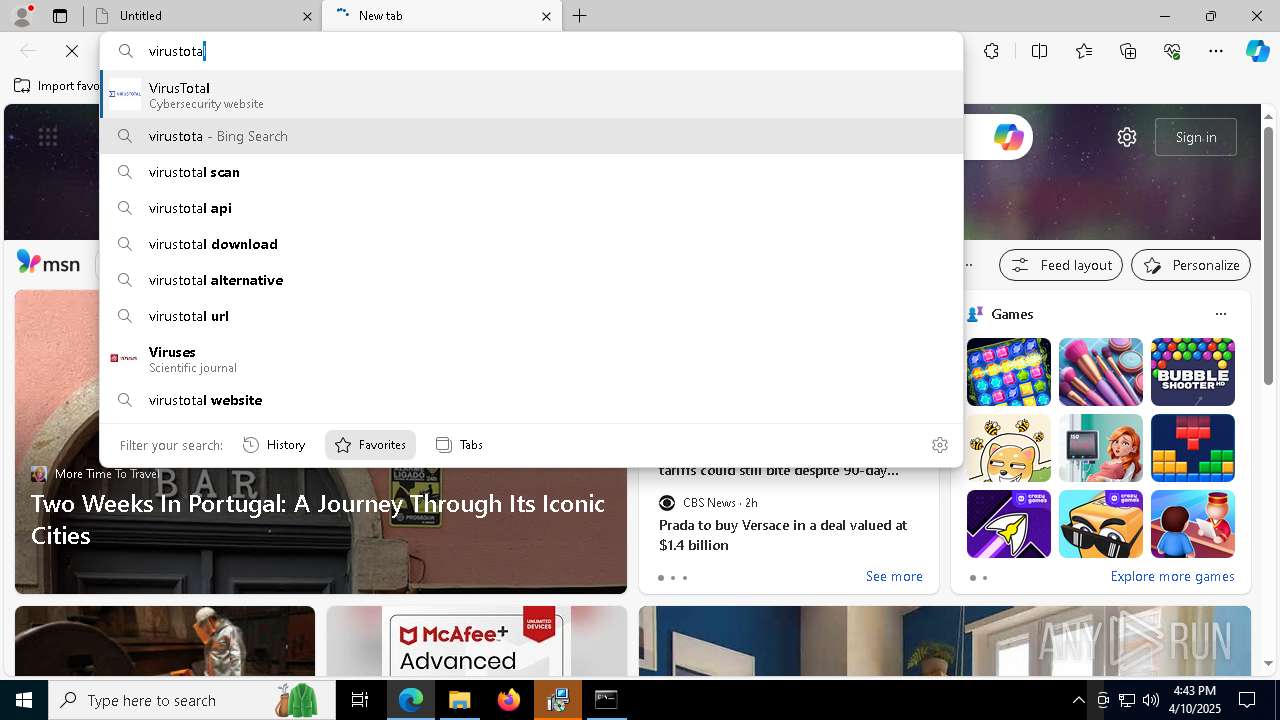Open the taskbar clock showing 4:43 PM
This screenshot has height=720, width=1280.
click(x=1193, y=700)
